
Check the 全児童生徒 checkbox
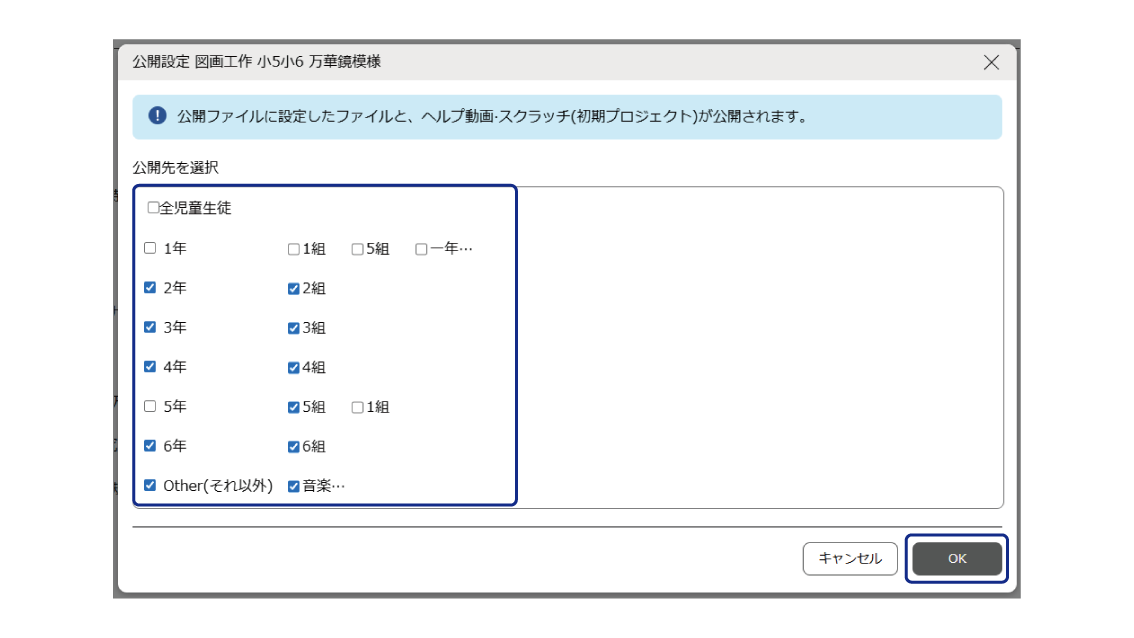click(x=153, y=208)
